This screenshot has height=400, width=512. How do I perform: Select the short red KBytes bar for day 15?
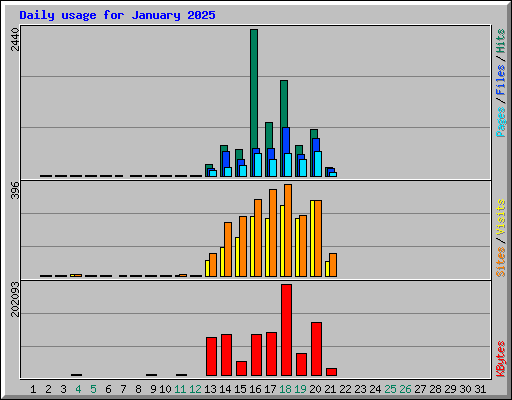pos(241,369)
